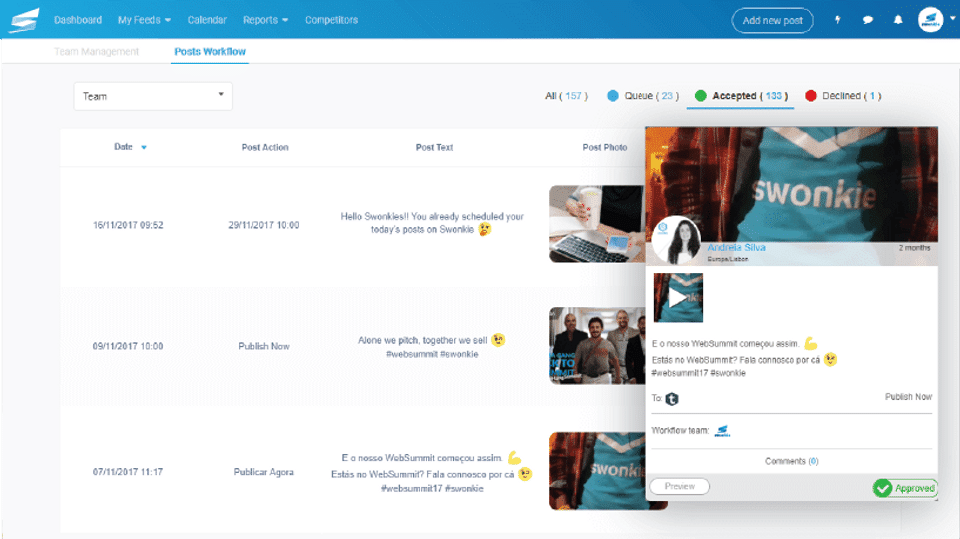Play the video thumbnail in the post popup
The image size is (960, 539).
[x=678, y=298]
